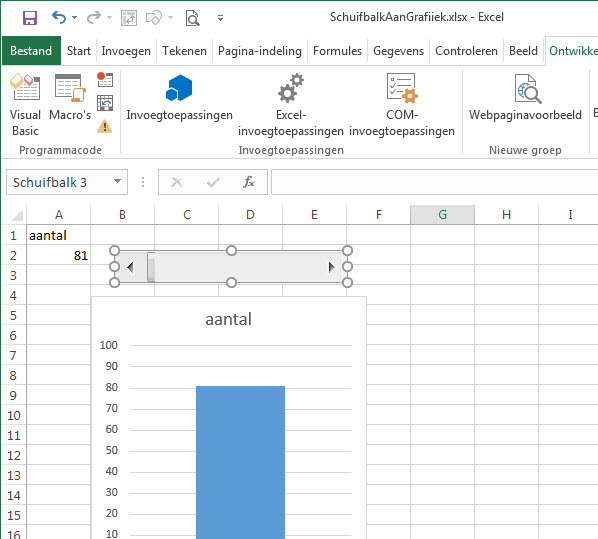The image size is (598, 539).
Task: Click the Print preview magnifier icon
Action: coord(192,18)
